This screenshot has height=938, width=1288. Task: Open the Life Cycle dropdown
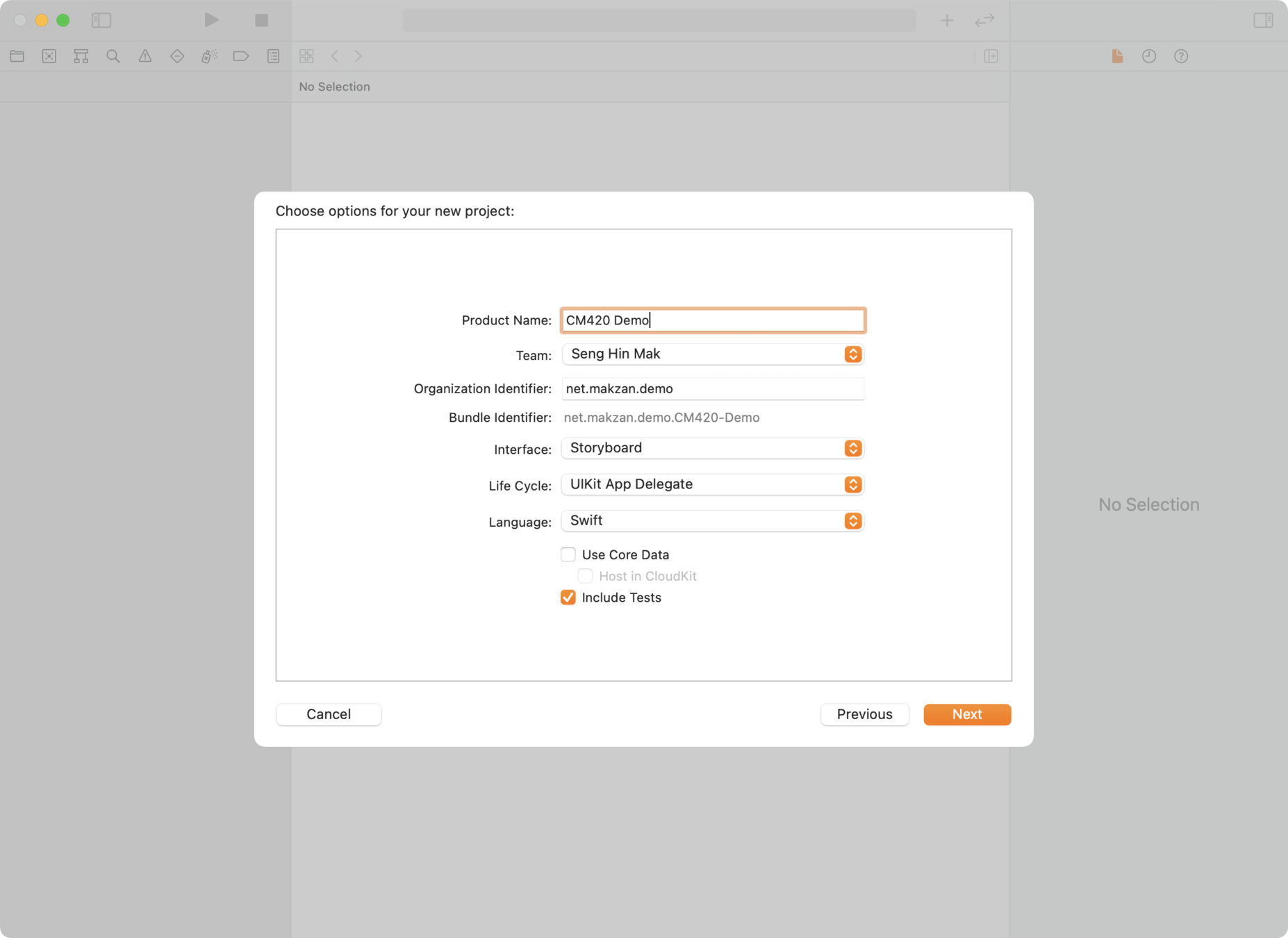click(713, 484)
